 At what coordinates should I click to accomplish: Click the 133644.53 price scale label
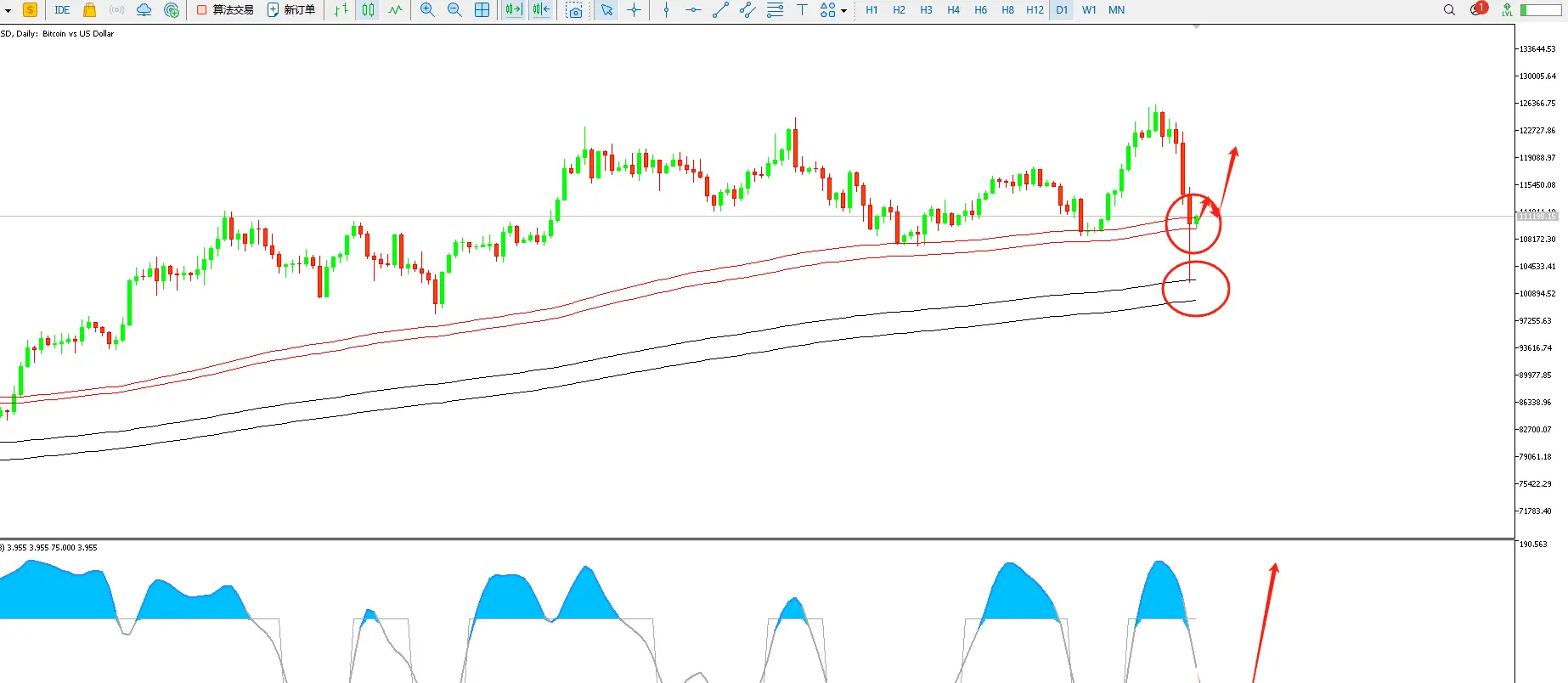1537,49
